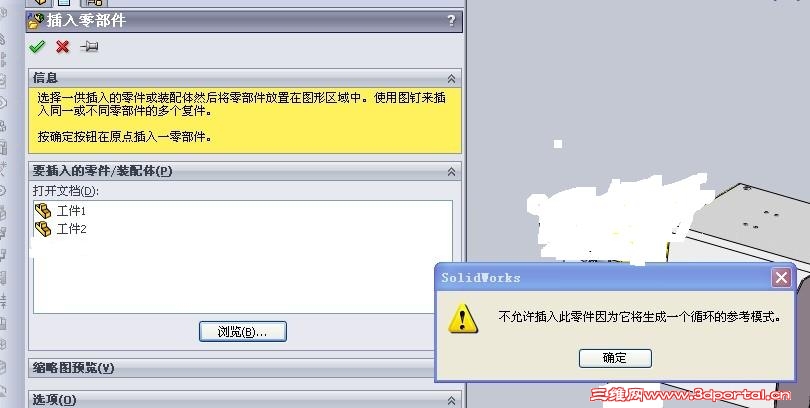This screenshot has width=810, height=408.
Task: Toggle the pushpin to keep panel open
Action: click(x=89, y=47)
